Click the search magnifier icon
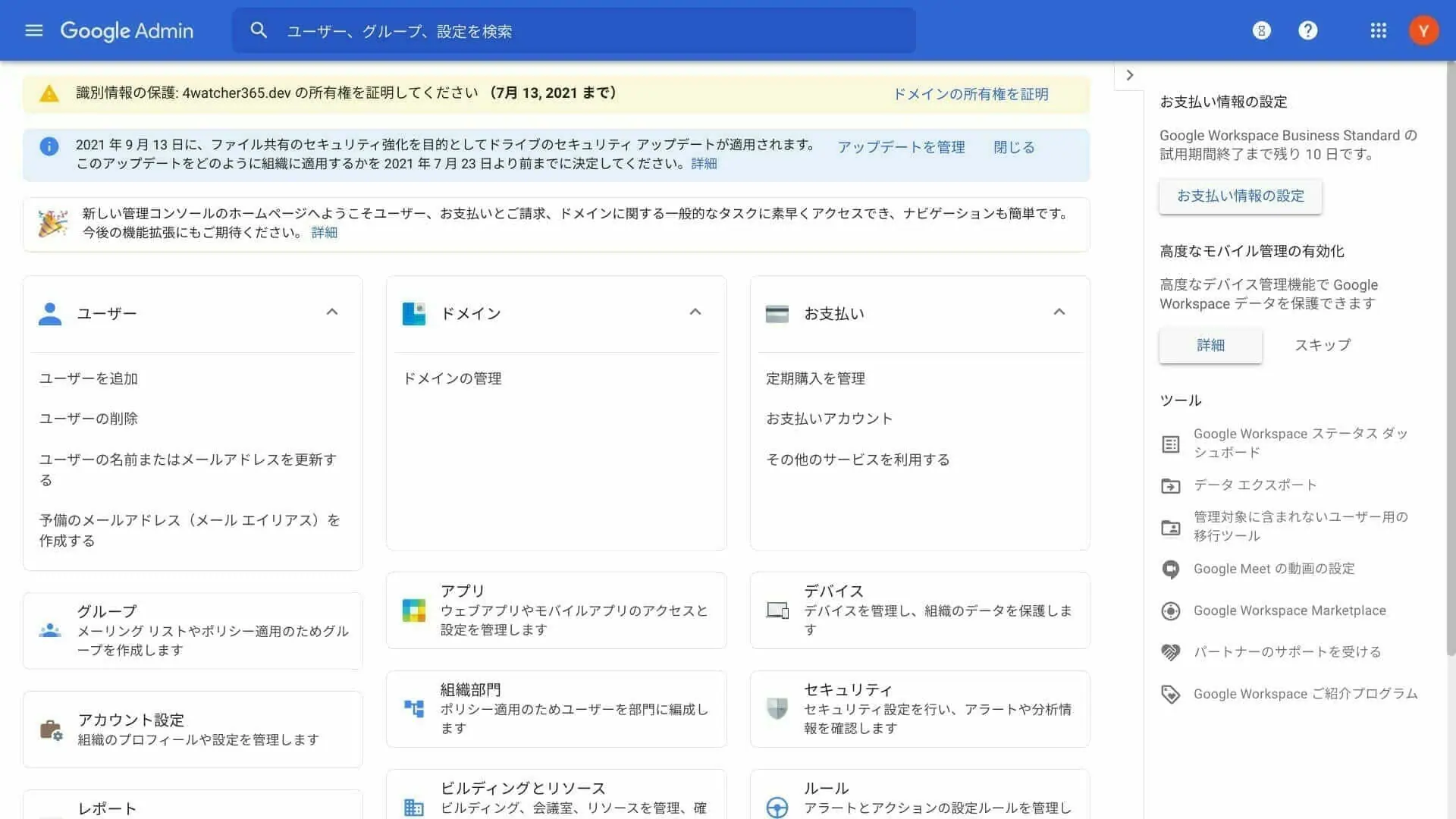1456x819 pixels. 259,30
